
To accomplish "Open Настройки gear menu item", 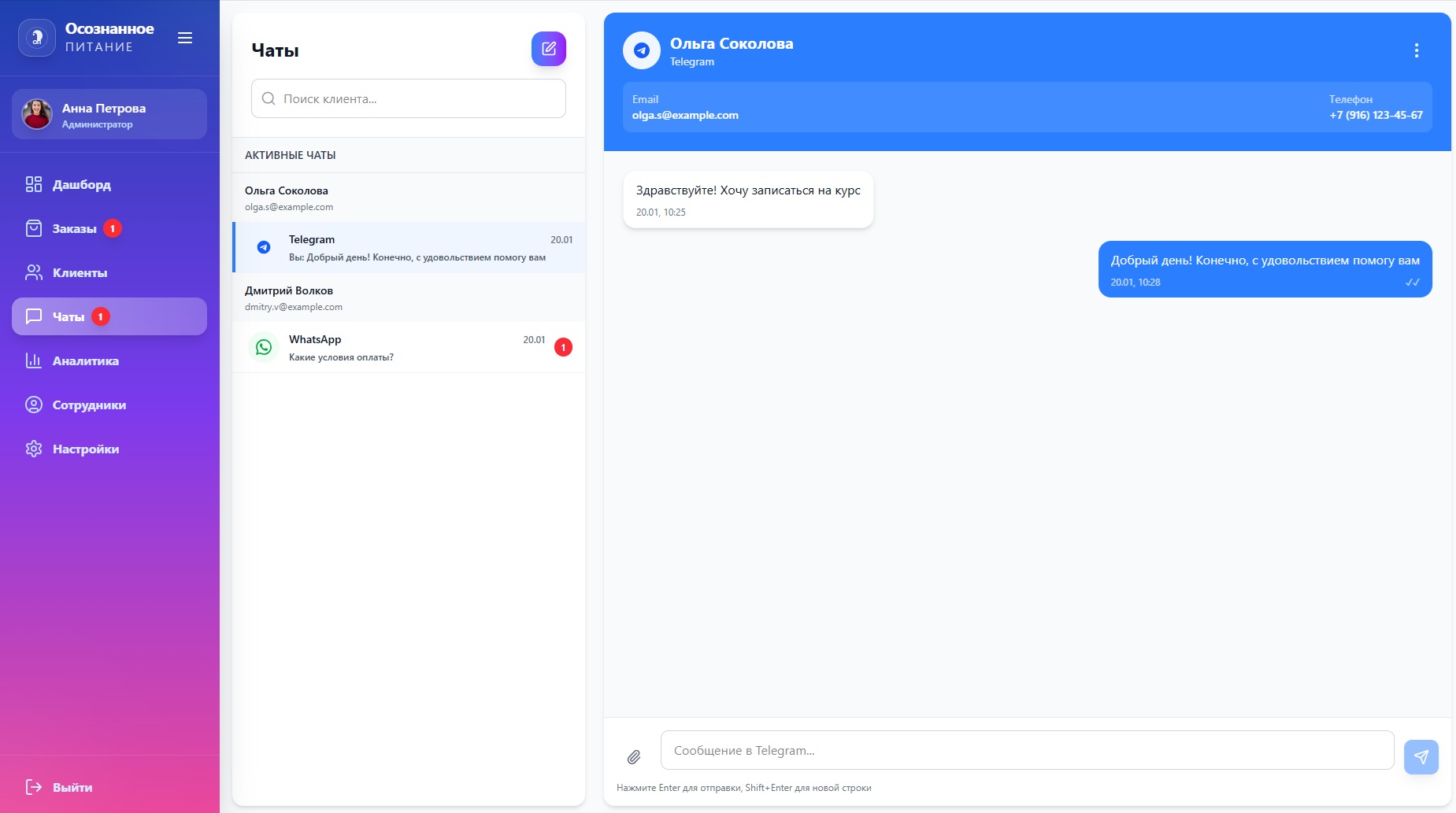I will tap(85, 449).
